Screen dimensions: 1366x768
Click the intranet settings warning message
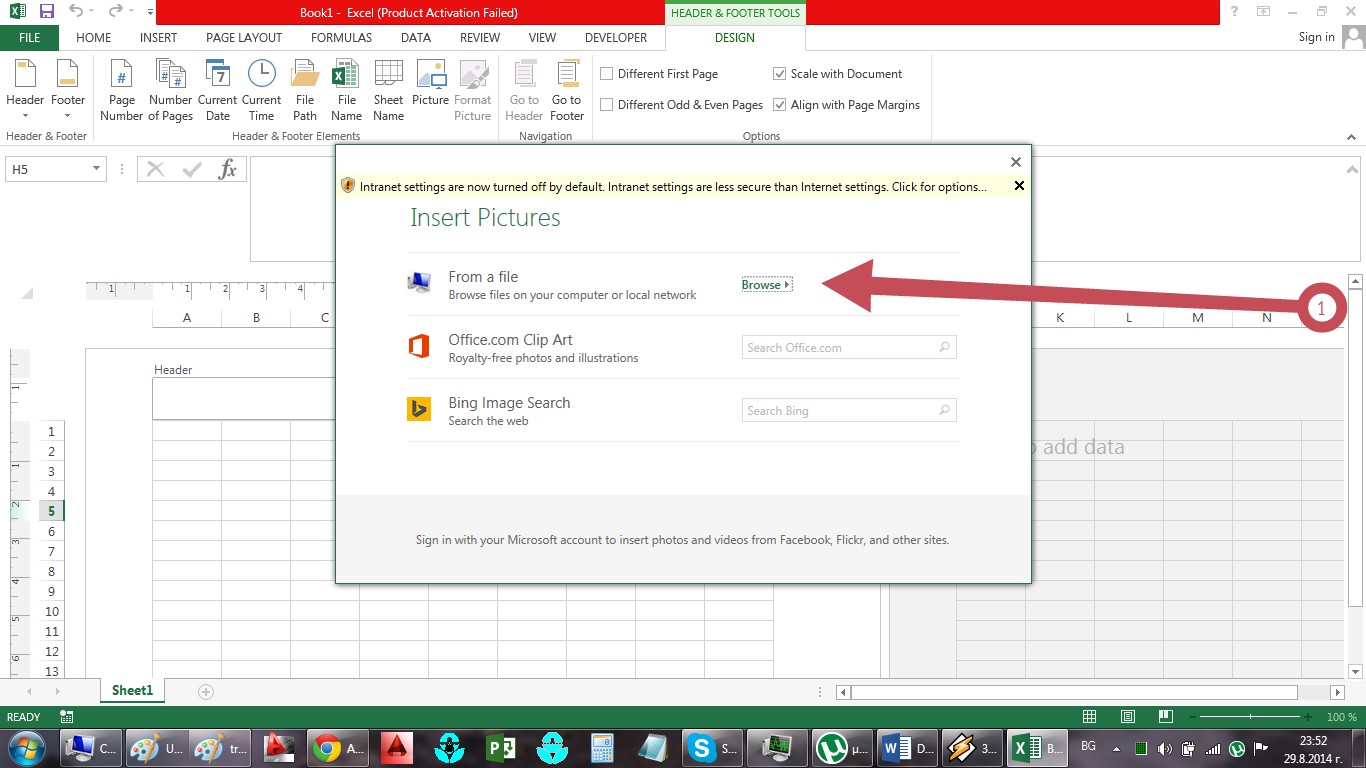[x=673, y=186]
